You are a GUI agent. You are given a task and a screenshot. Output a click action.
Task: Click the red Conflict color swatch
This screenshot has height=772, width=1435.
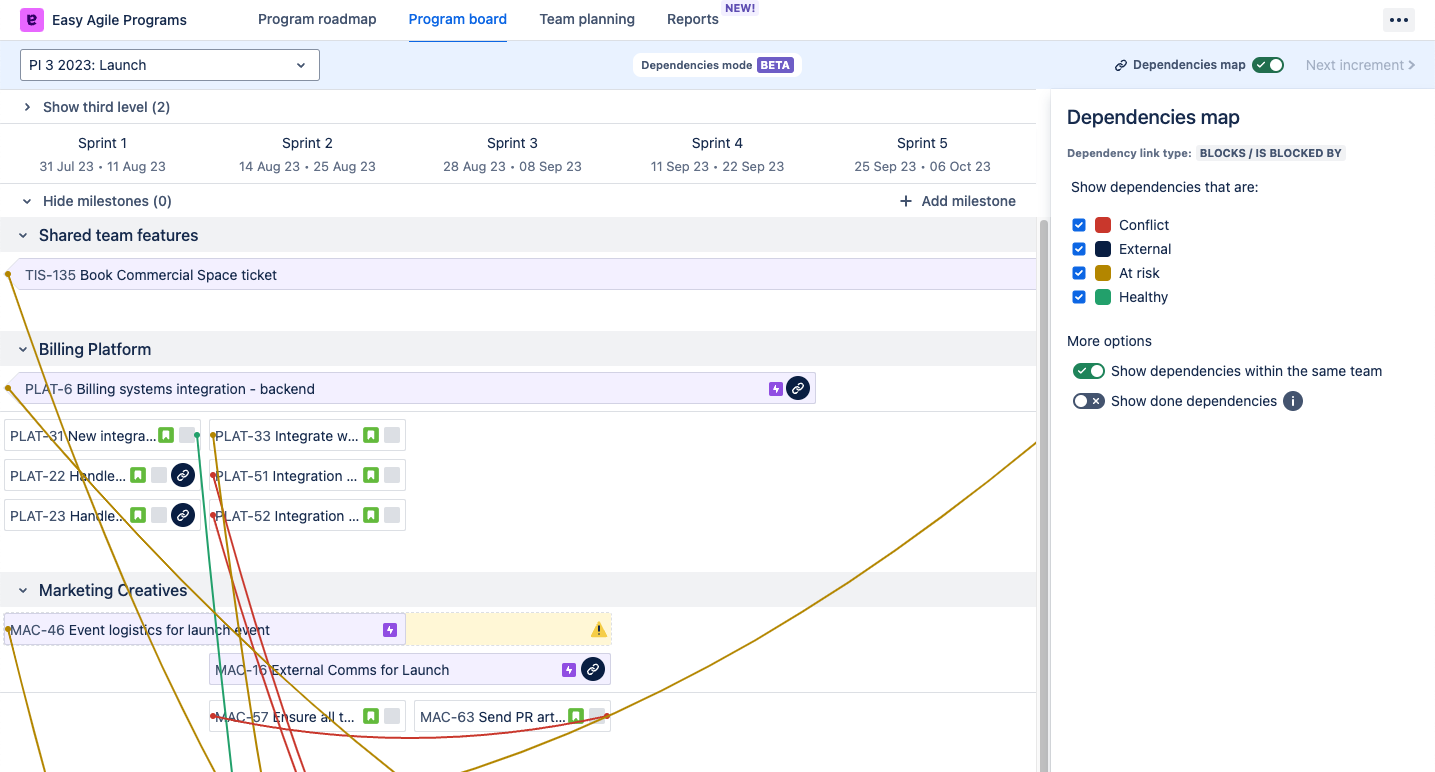point(1103,225)
